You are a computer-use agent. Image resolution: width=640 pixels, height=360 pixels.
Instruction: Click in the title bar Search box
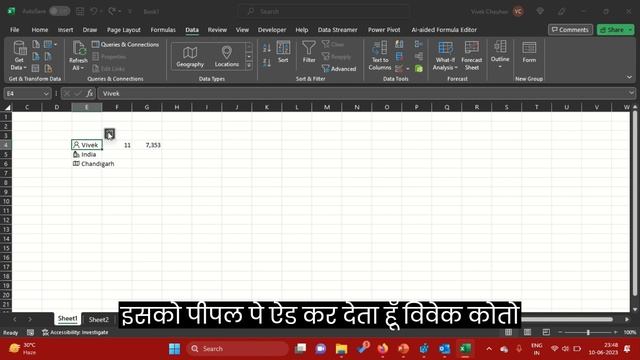tap(324, 11)
